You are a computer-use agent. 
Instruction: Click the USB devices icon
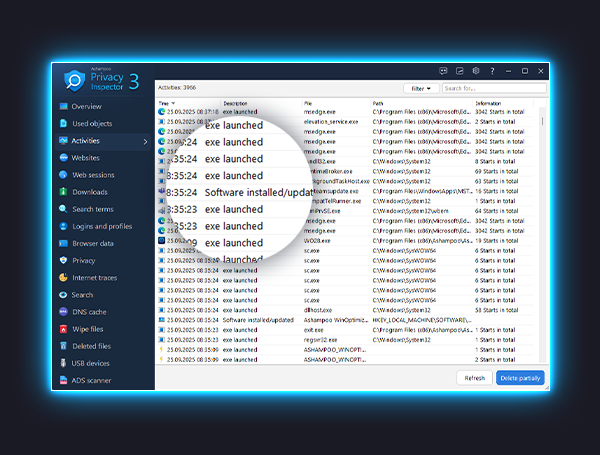point(63,363)
